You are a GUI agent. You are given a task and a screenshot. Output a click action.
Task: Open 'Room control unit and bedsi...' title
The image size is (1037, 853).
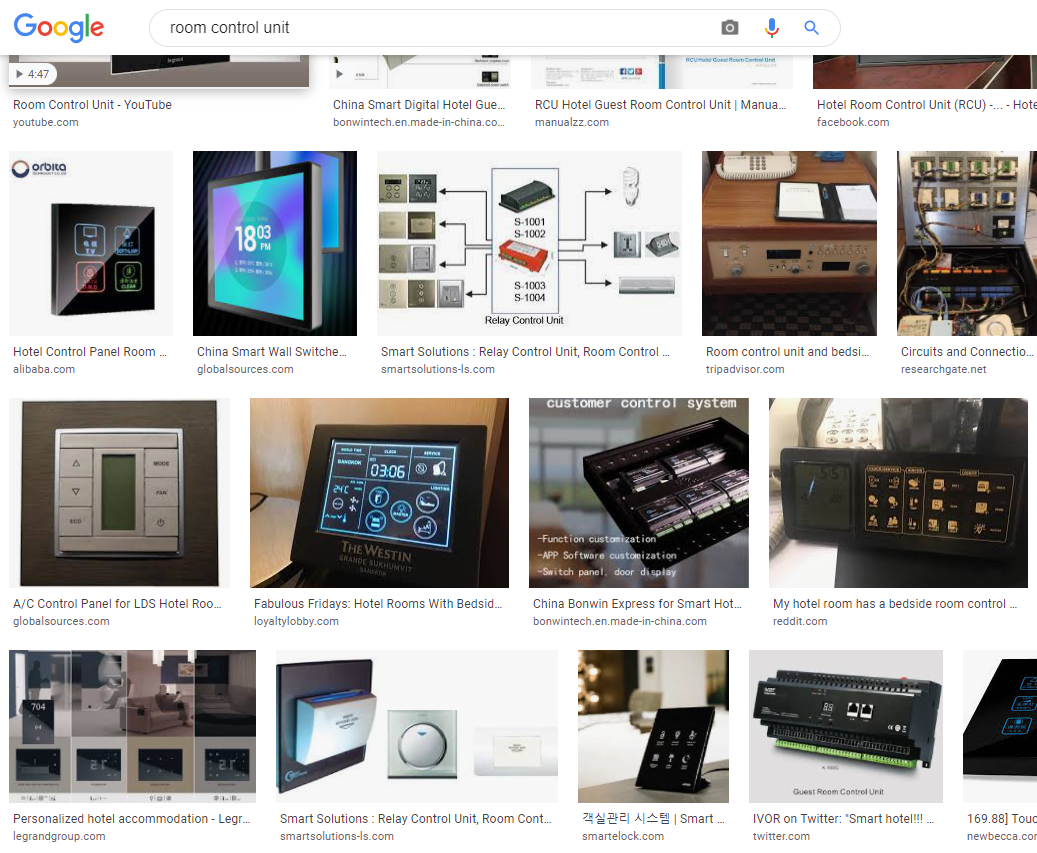point(787,352)
